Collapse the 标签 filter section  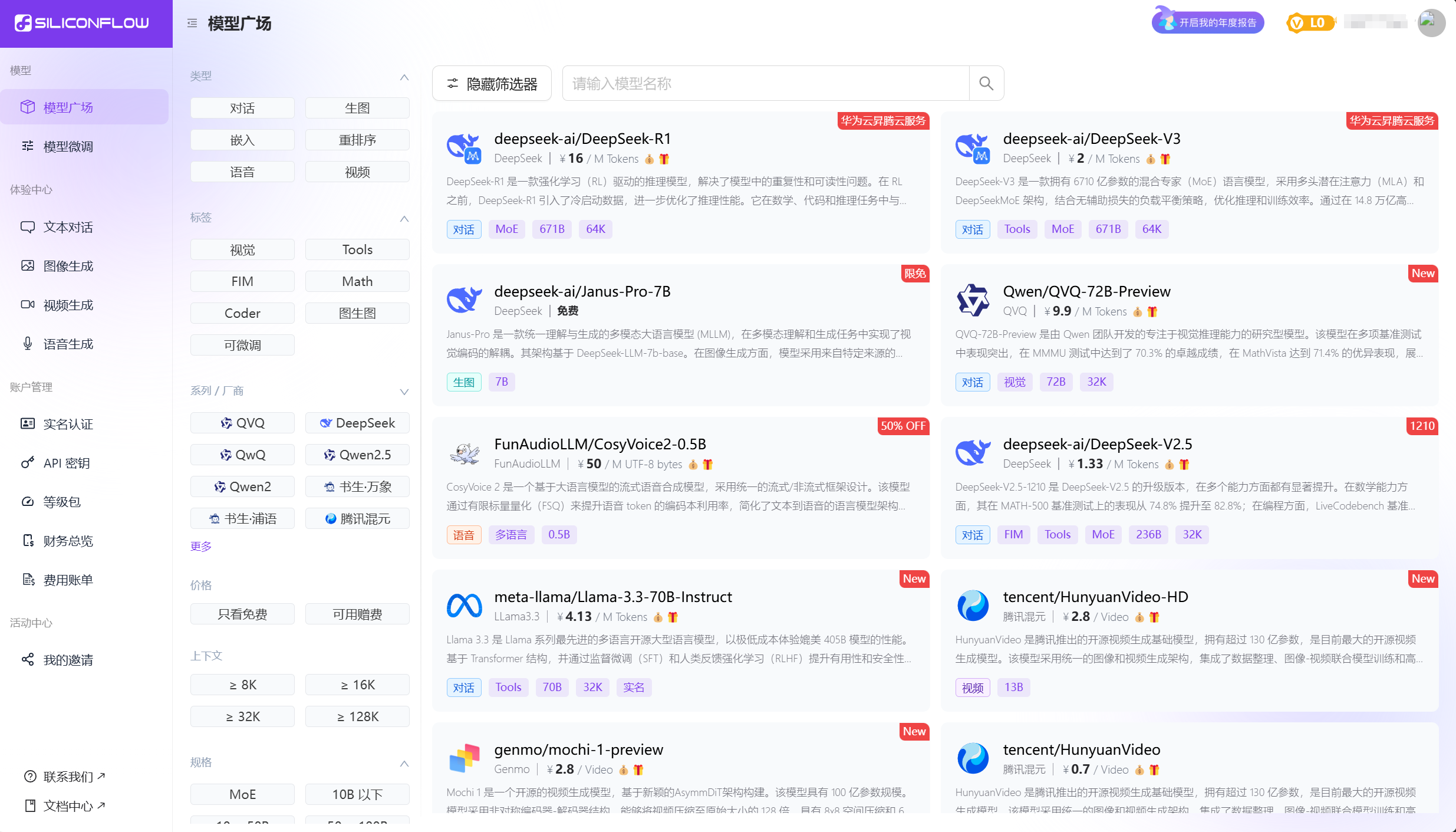pos(404,219)
